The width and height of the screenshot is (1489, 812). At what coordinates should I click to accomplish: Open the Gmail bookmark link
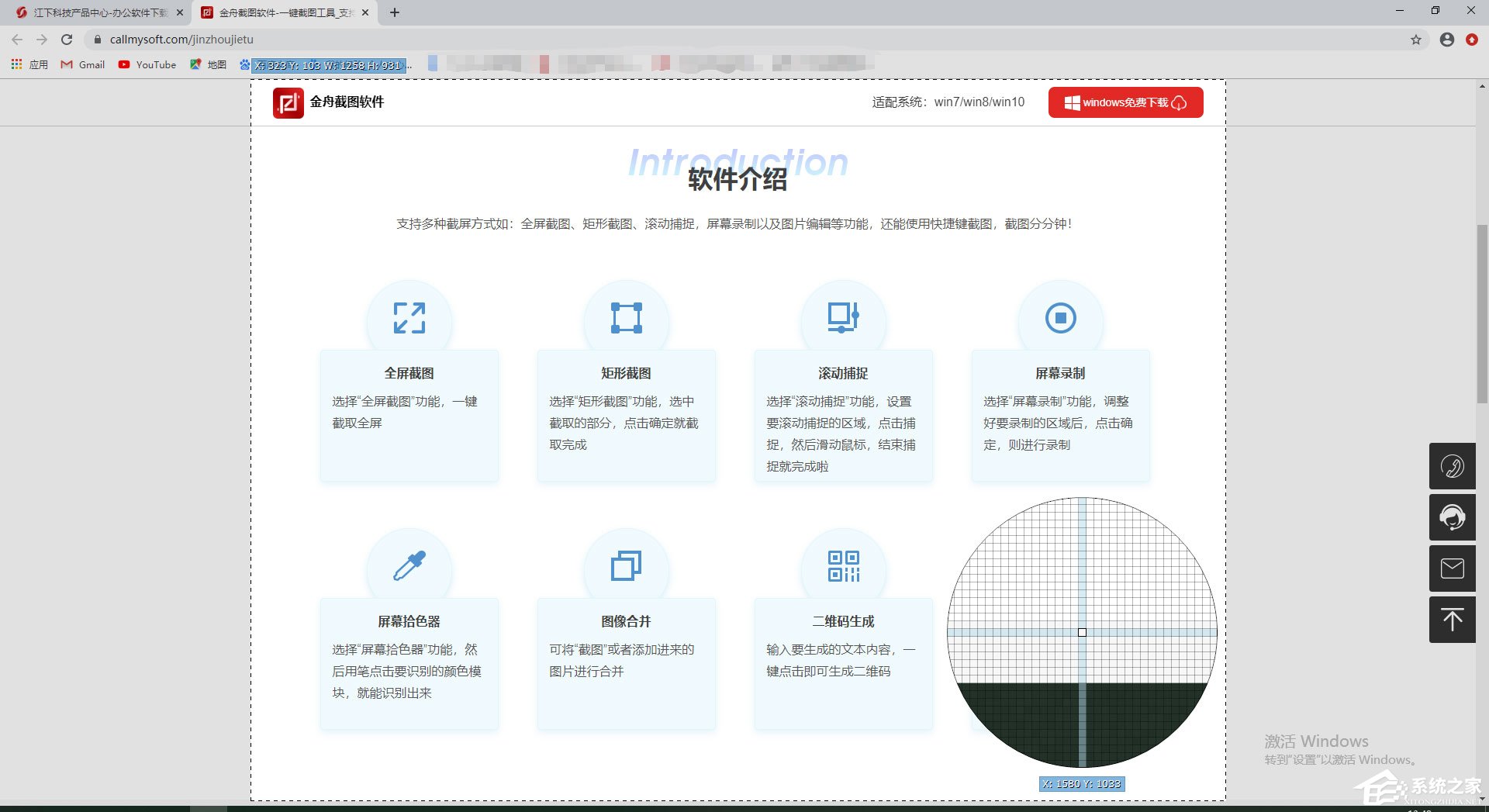(82, 65)
